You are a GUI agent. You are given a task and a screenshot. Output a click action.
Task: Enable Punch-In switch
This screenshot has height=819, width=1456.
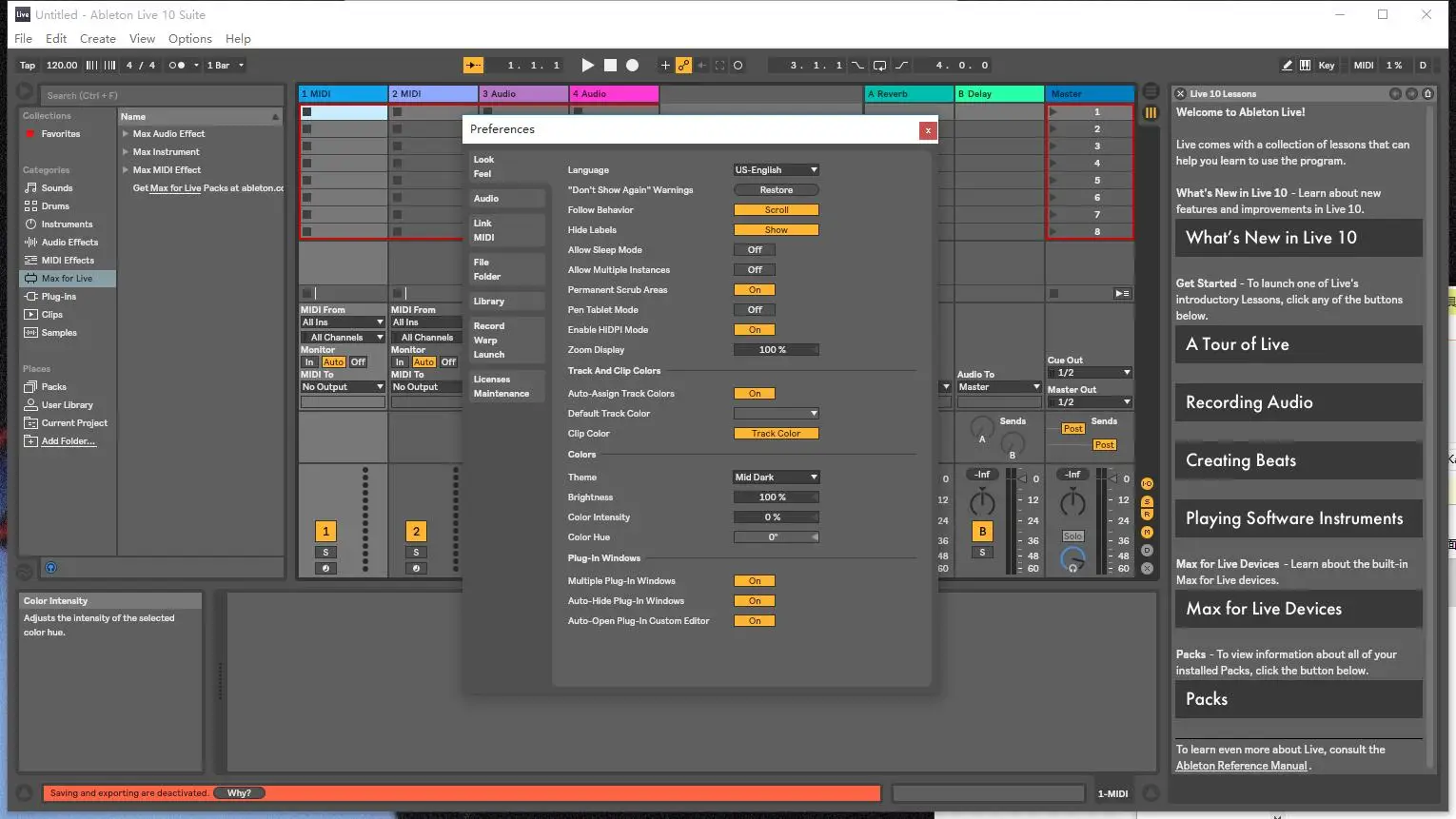coord(858,65)
